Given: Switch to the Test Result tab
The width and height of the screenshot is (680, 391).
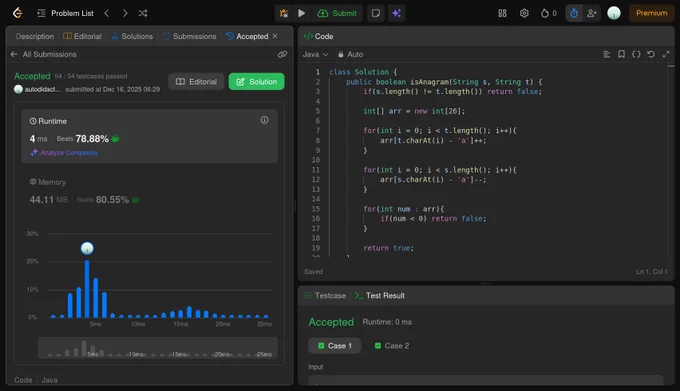Looking at the screenshot, I should click(380, 296).
